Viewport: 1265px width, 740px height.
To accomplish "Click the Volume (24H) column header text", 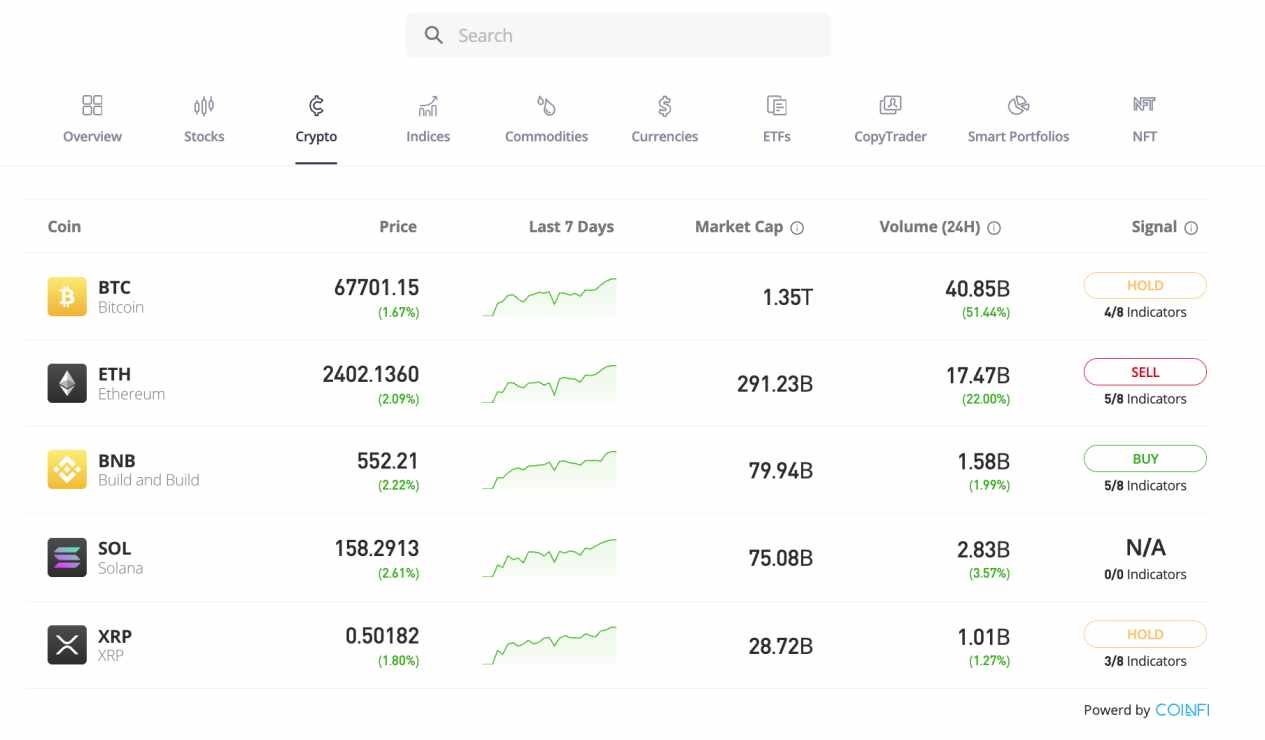I will (x=930, y=227).
